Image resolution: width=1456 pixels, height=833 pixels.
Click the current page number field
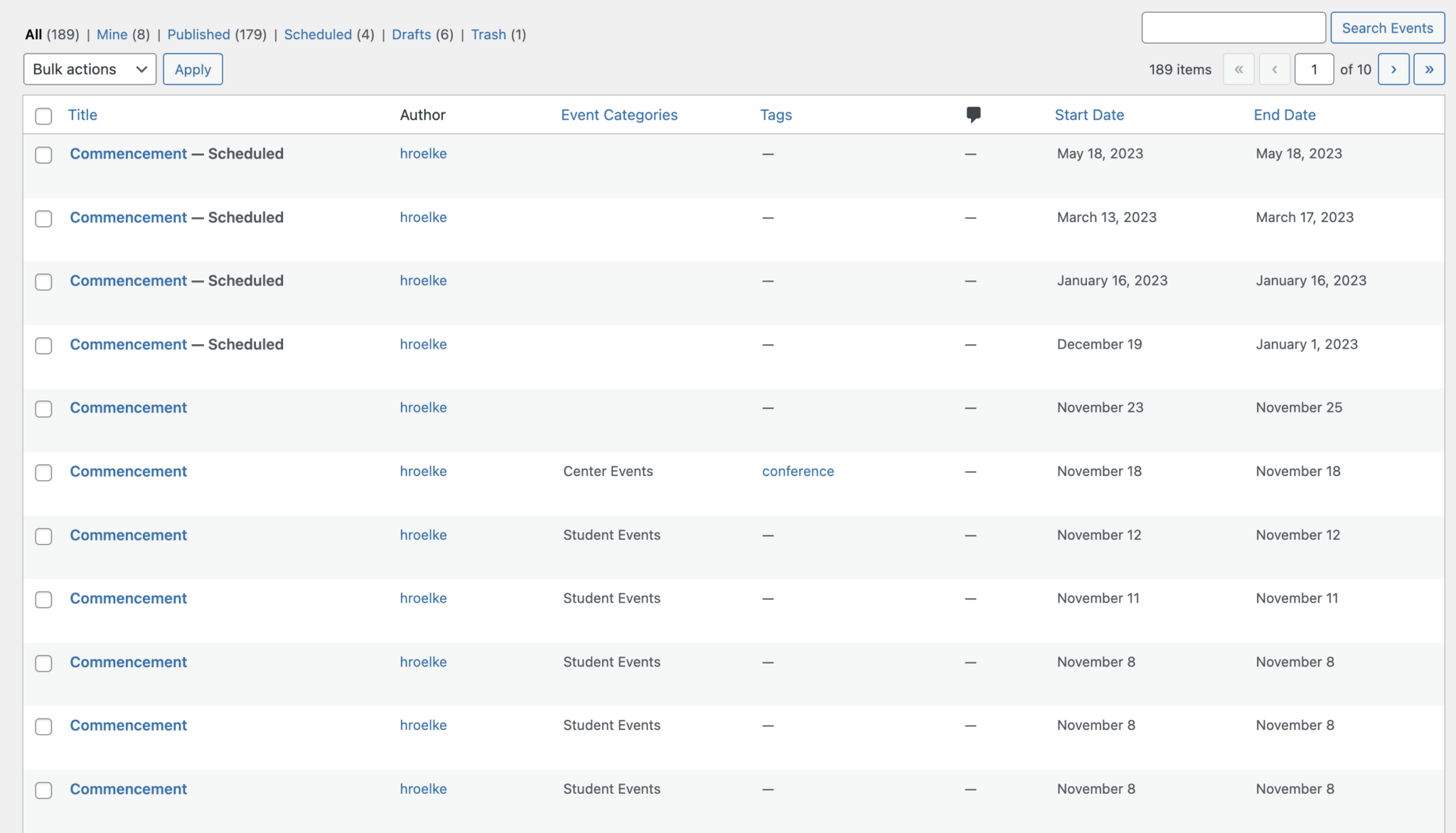(1313, 70)
